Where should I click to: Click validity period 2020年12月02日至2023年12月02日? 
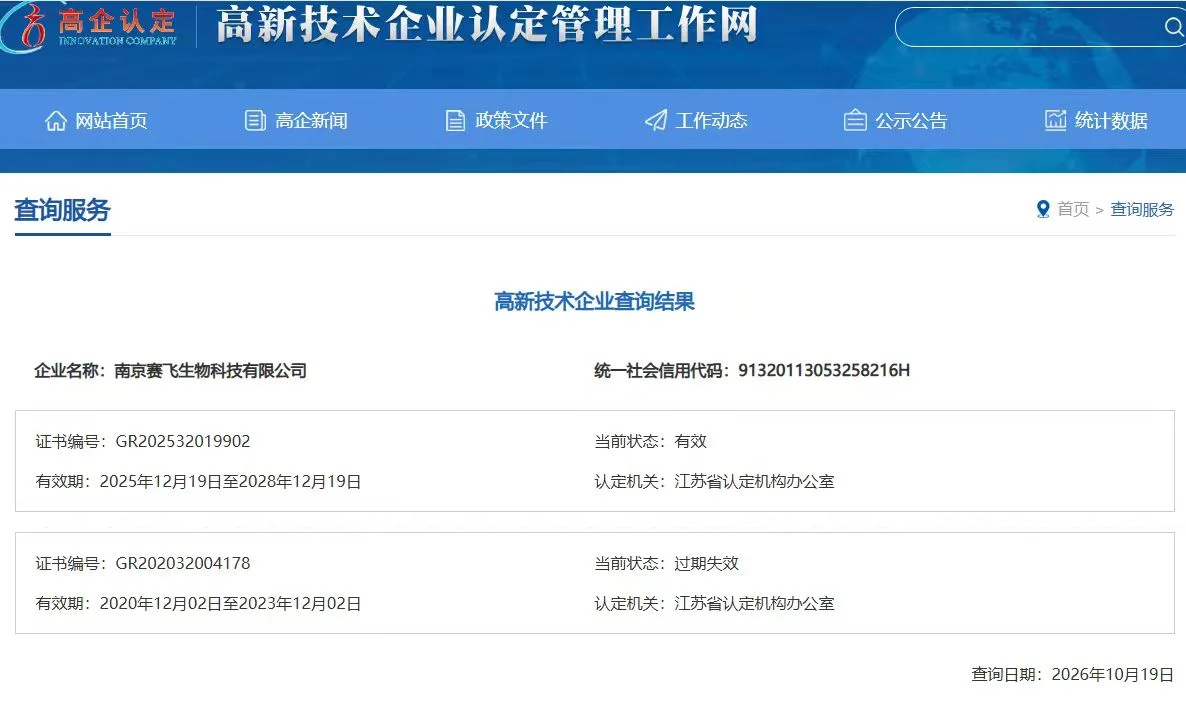[230, 603]
